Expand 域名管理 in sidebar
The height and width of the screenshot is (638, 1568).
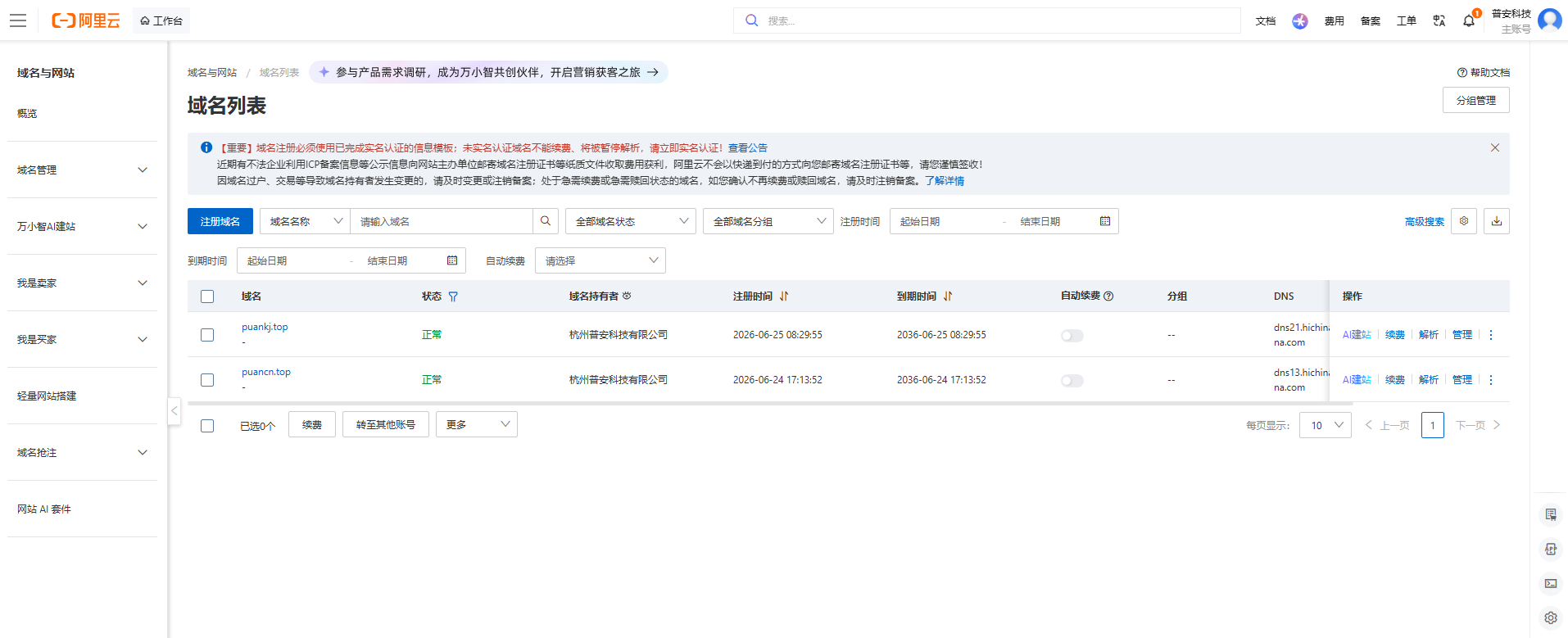[x=82, y=170]
